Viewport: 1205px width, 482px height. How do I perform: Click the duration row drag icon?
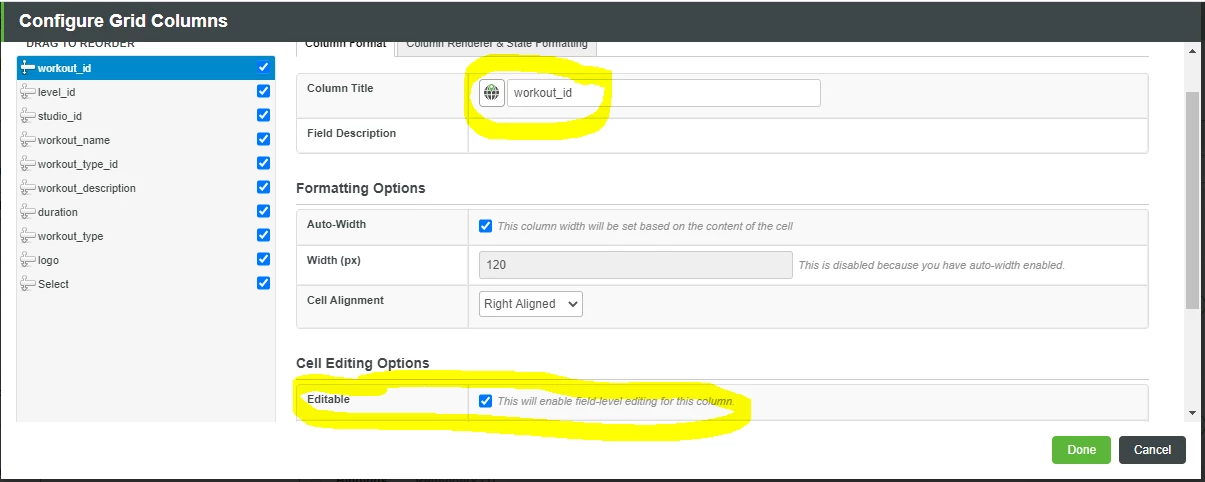27,212
